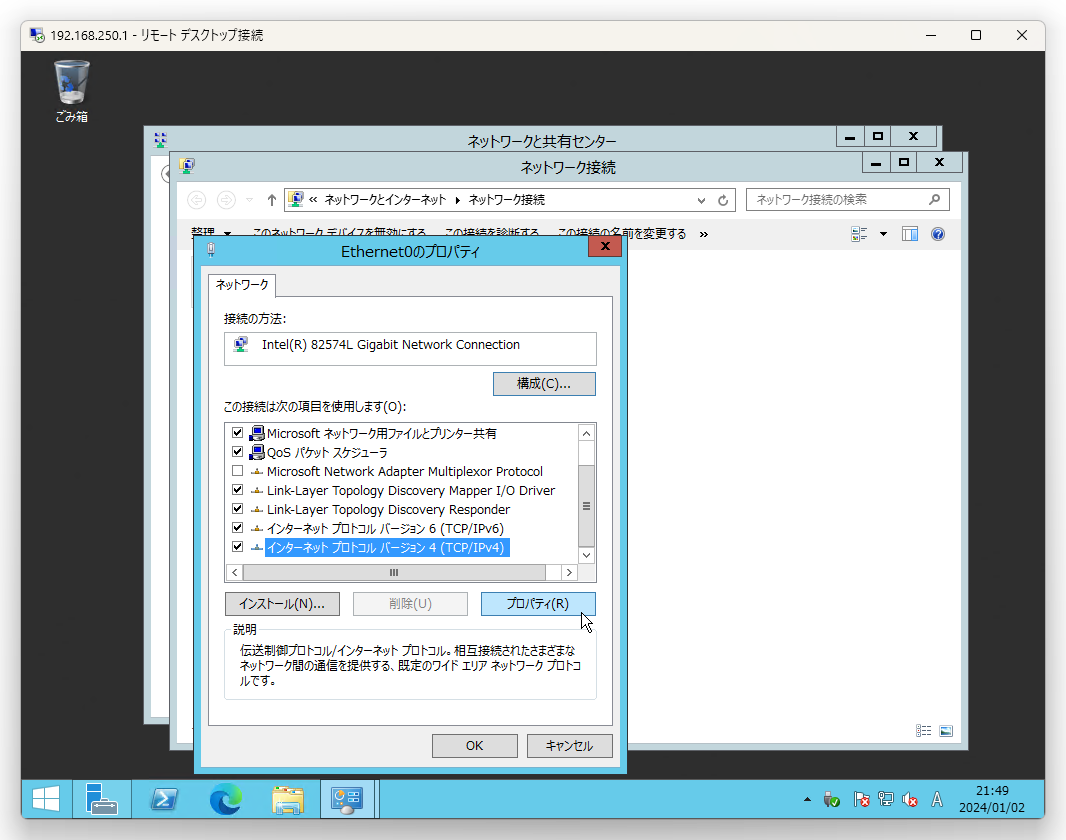Refresh the ネットワーク接続 address bar
The height and width of the screenshot is (840, 1066).
[x=723, y=200]
